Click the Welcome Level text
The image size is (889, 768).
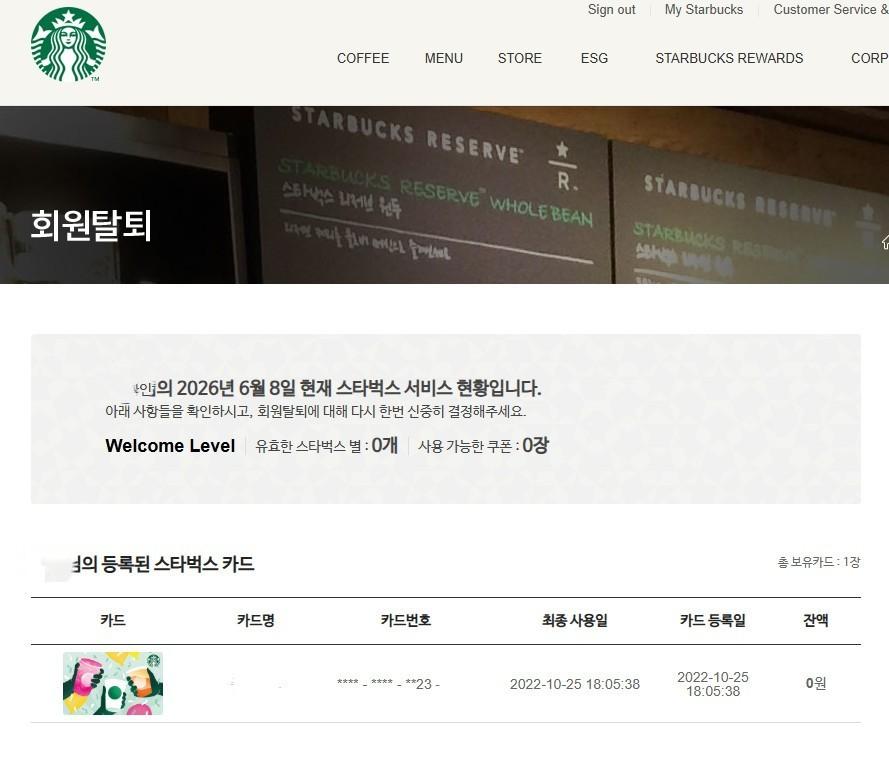170,446
